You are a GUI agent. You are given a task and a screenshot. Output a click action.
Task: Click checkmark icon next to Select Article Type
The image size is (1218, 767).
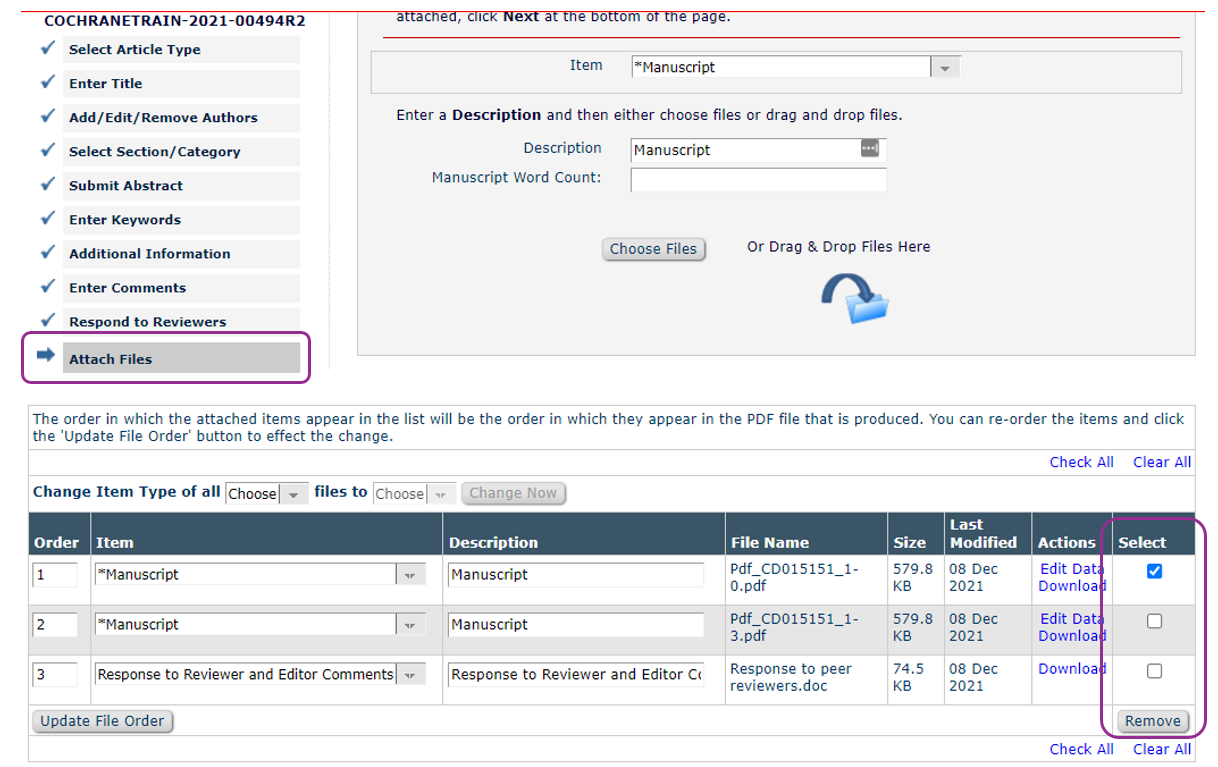pos(47,49)
